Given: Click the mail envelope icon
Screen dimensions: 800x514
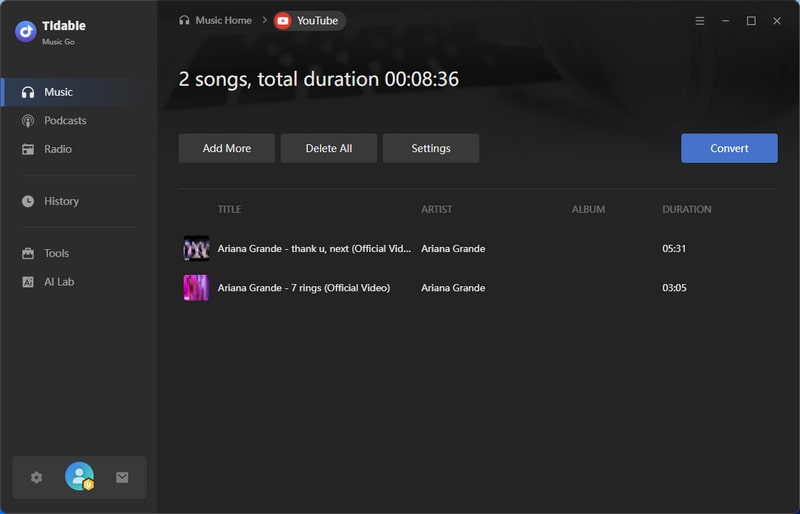Looking at the screenshot, I should pos(122,477).
